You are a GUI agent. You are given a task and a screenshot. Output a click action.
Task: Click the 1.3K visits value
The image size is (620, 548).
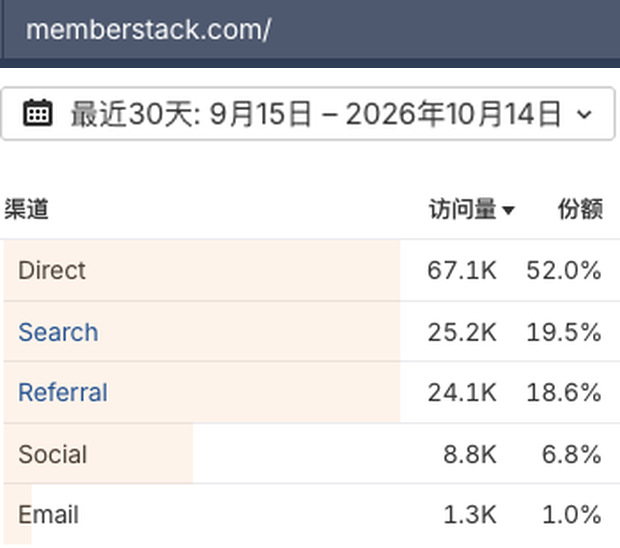[470, 515]
